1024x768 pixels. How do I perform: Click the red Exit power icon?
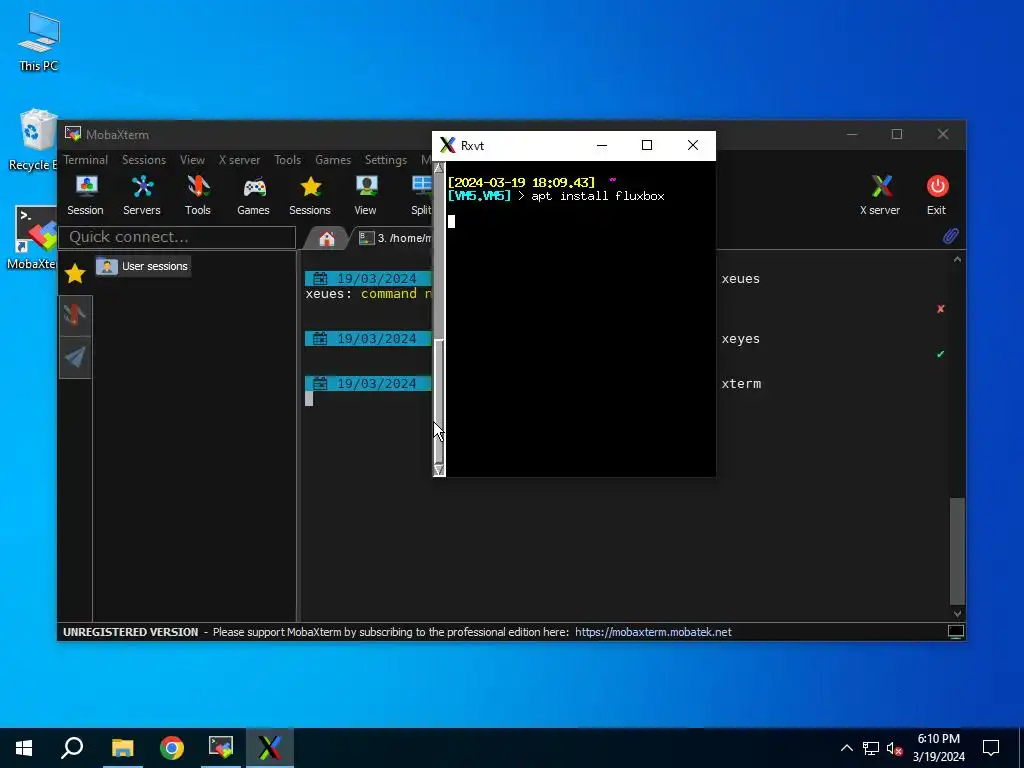pos(937,195)
